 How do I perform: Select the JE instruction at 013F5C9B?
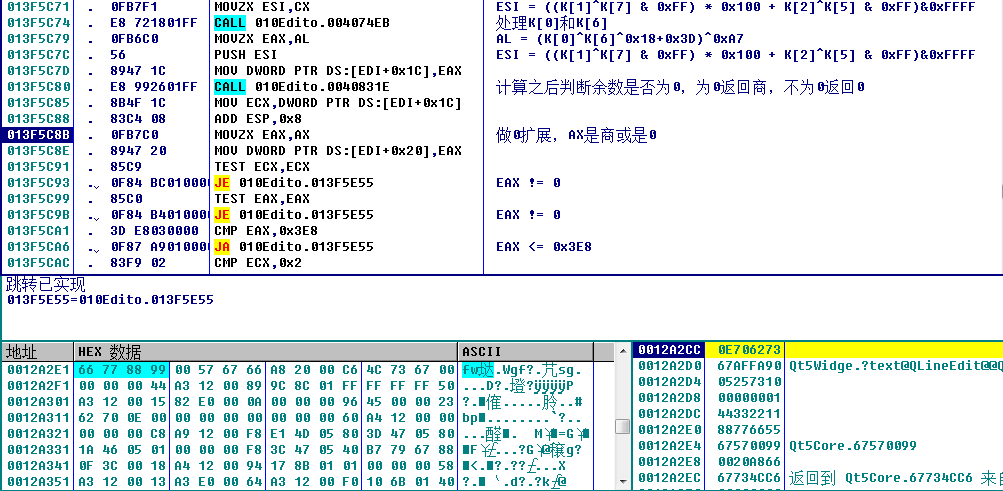pyautogui.click(x=294, y=215)
